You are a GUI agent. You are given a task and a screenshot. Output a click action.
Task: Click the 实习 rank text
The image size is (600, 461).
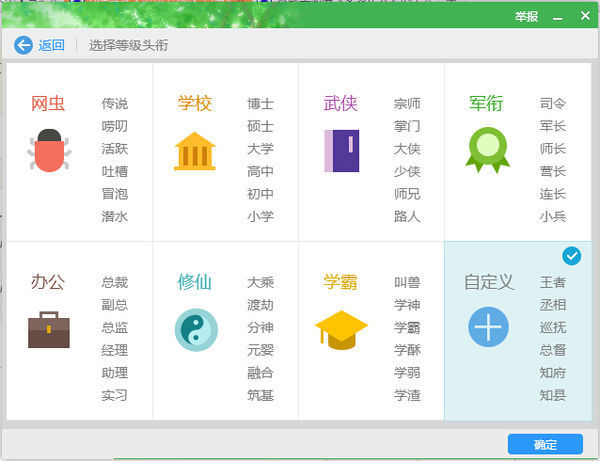[x=114, y=395]
